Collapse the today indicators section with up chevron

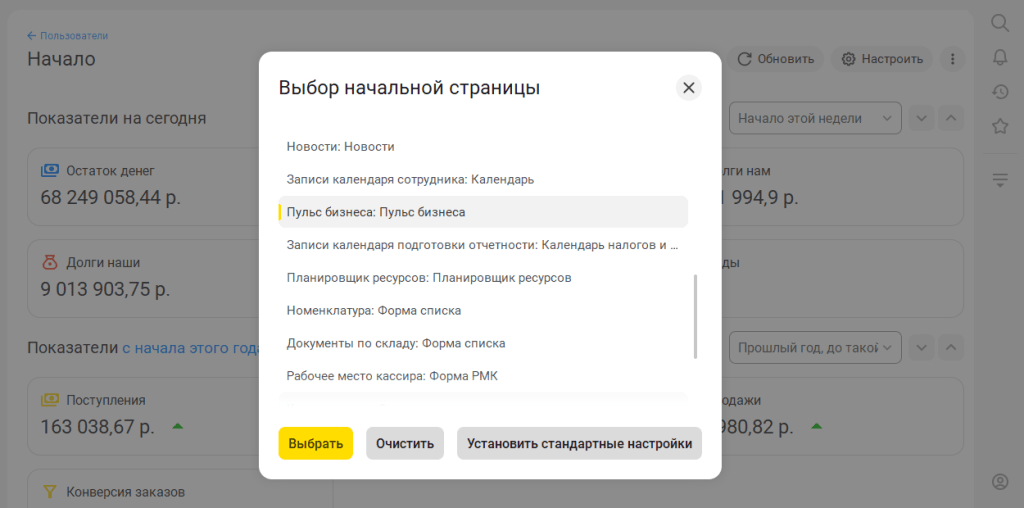951,118
